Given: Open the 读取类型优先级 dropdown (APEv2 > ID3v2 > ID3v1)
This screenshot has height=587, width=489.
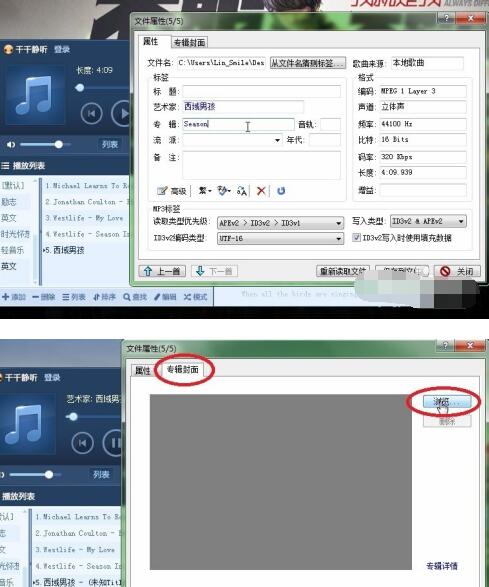Looking at the screenshot, I should (280, 223).
